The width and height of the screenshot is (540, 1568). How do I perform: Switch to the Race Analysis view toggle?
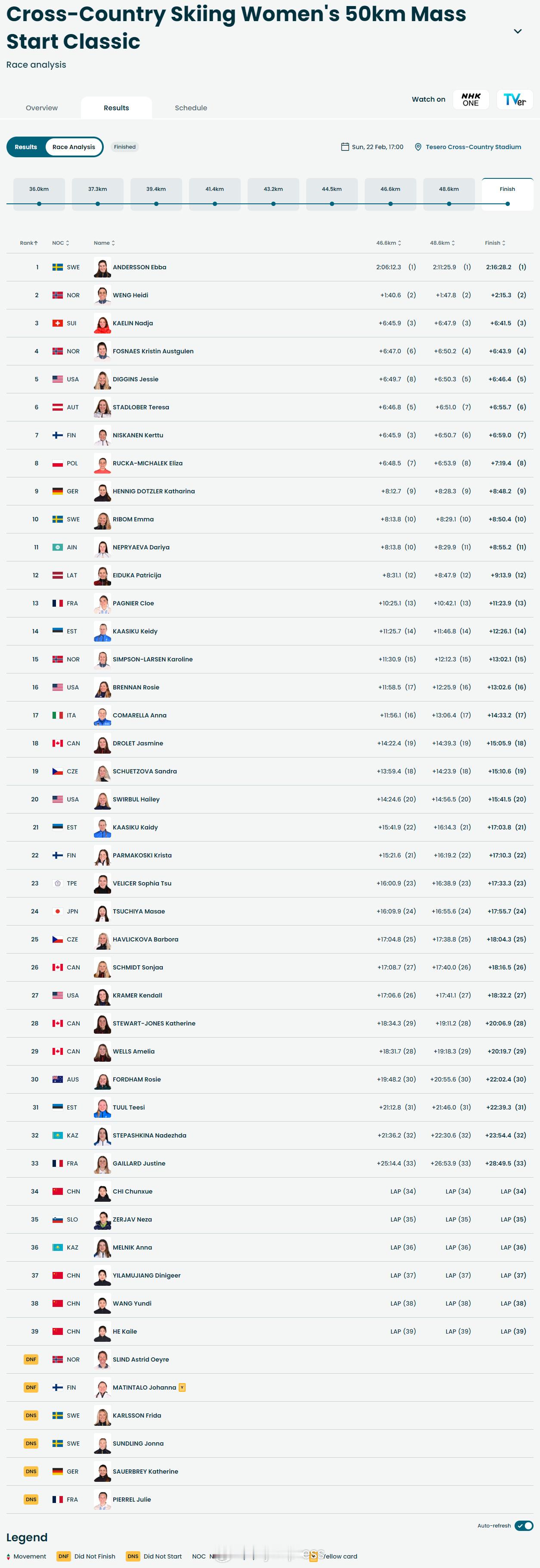(74, 147)
